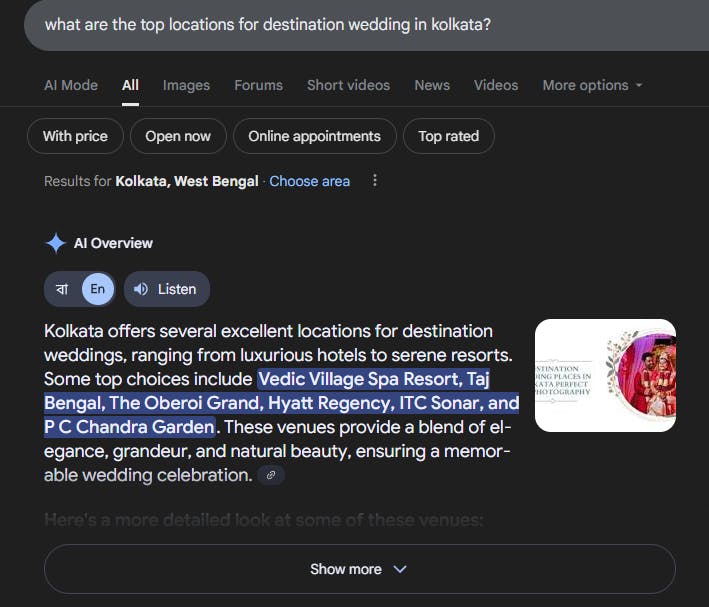Open the wedding photography thumbnail image

[605, 375]
